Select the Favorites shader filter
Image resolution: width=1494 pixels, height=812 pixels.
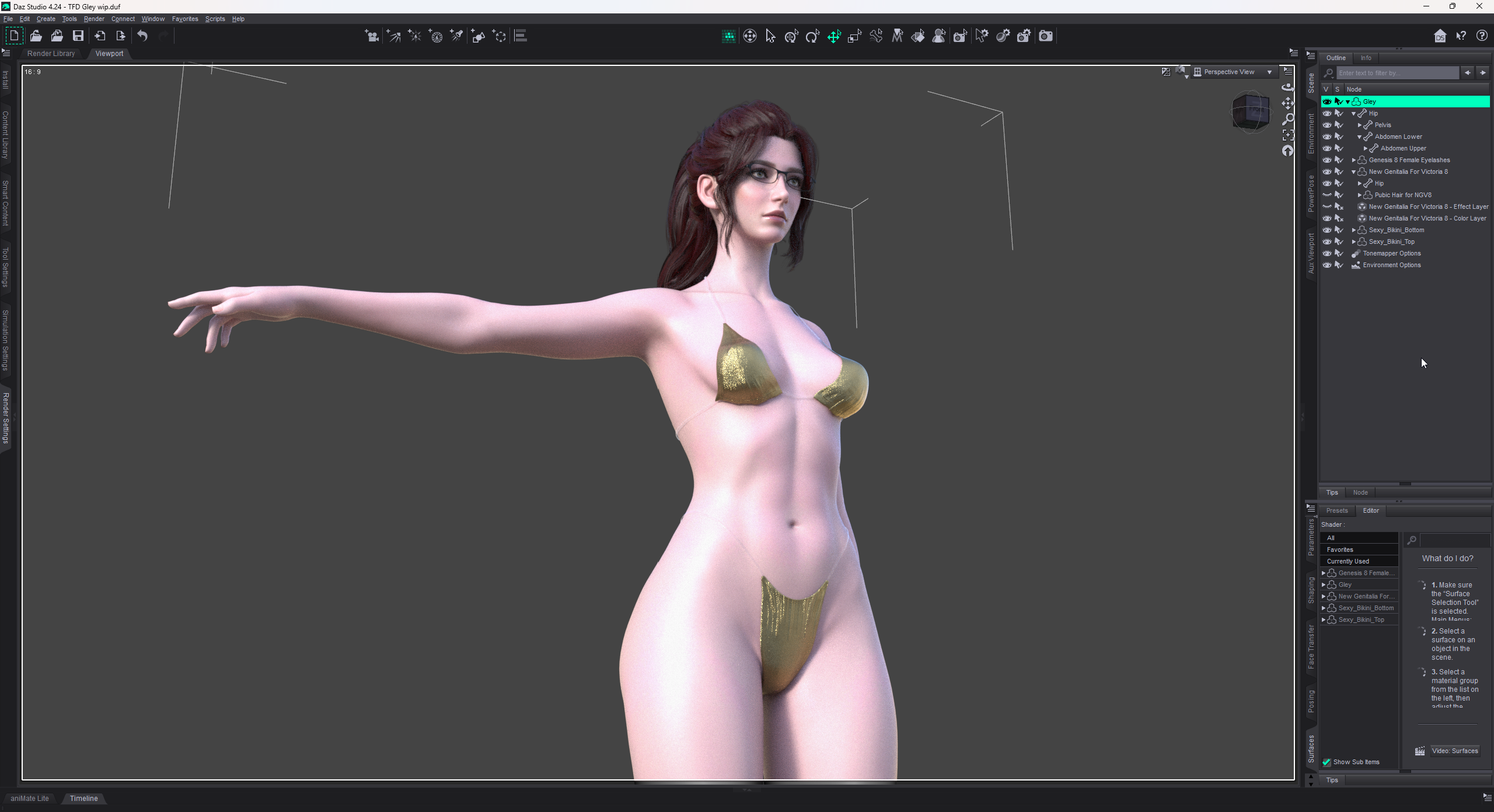click(1360, 549)
